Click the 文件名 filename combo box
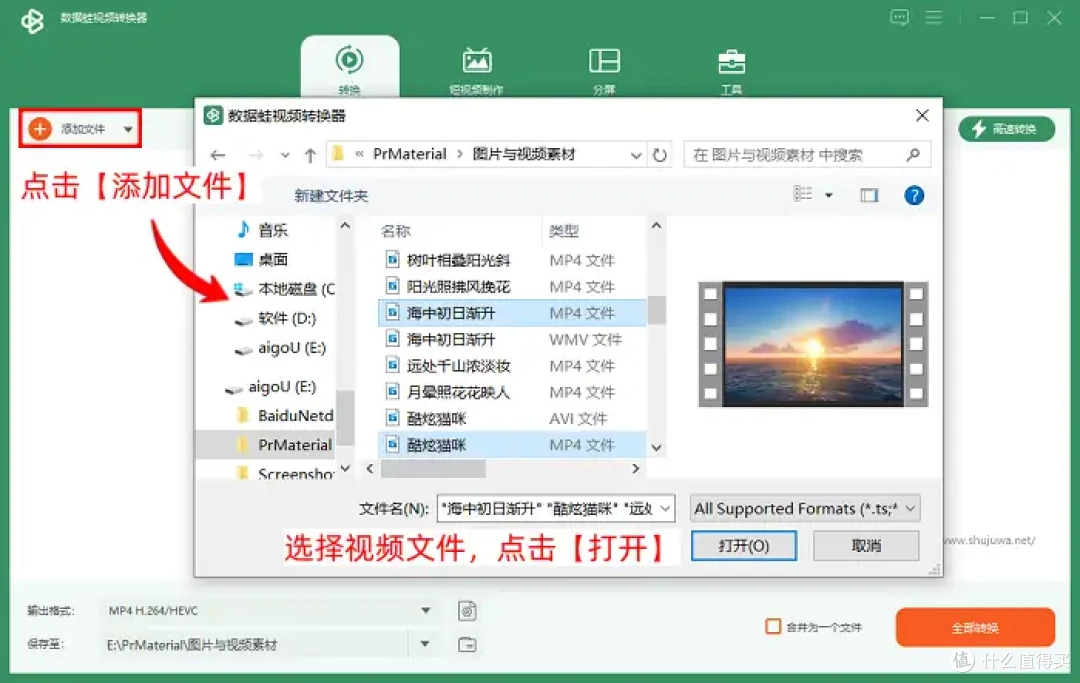1080x683 pixels. 555,509
